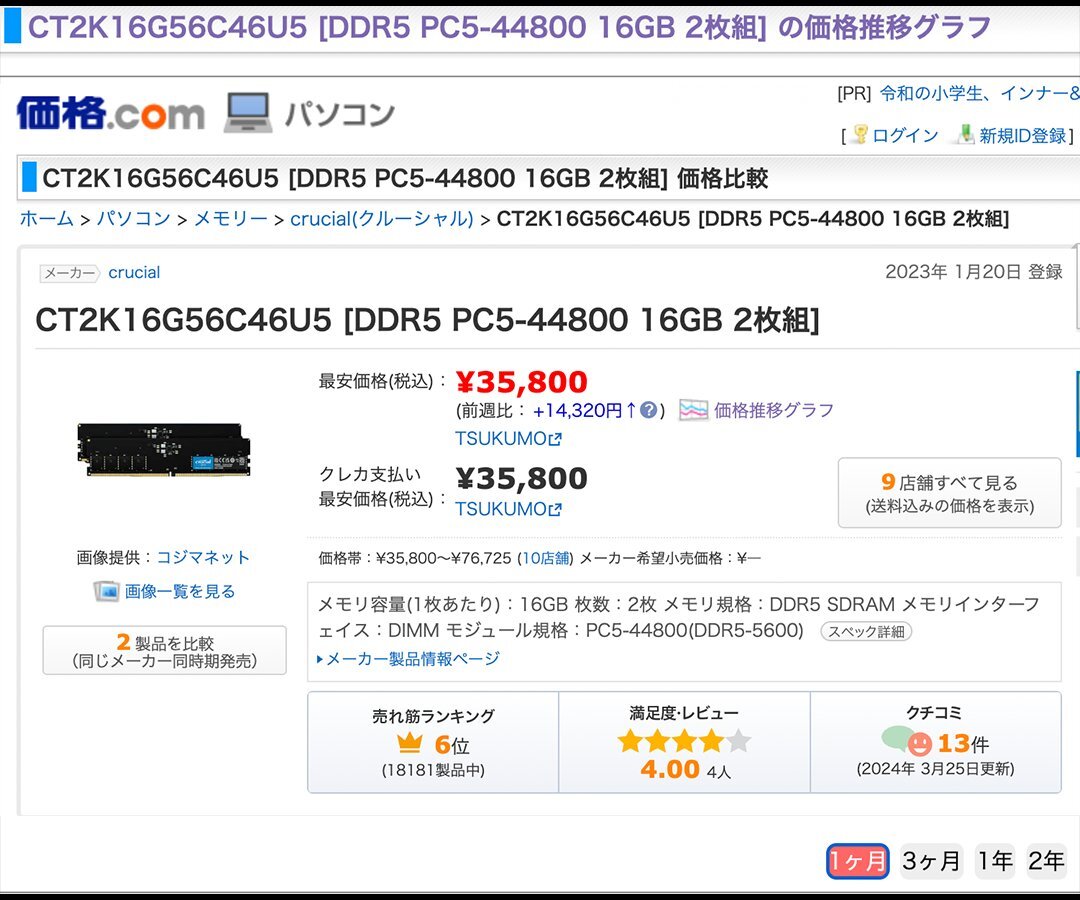Click the question mark help icon
The width and height of the screenshot is (1080, 900).
[648, 410]
